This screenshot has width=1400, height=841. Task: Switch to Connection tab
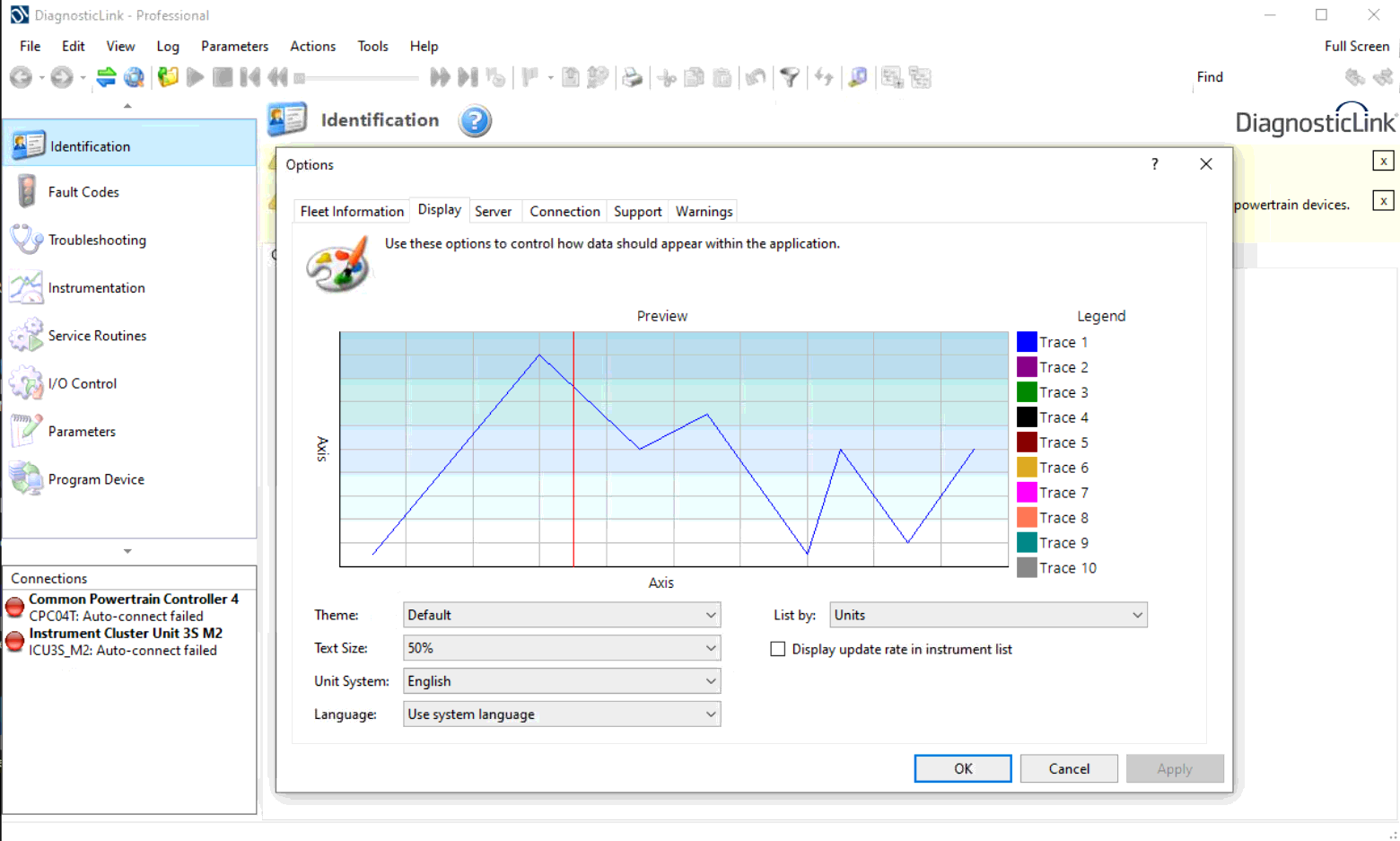564,212
